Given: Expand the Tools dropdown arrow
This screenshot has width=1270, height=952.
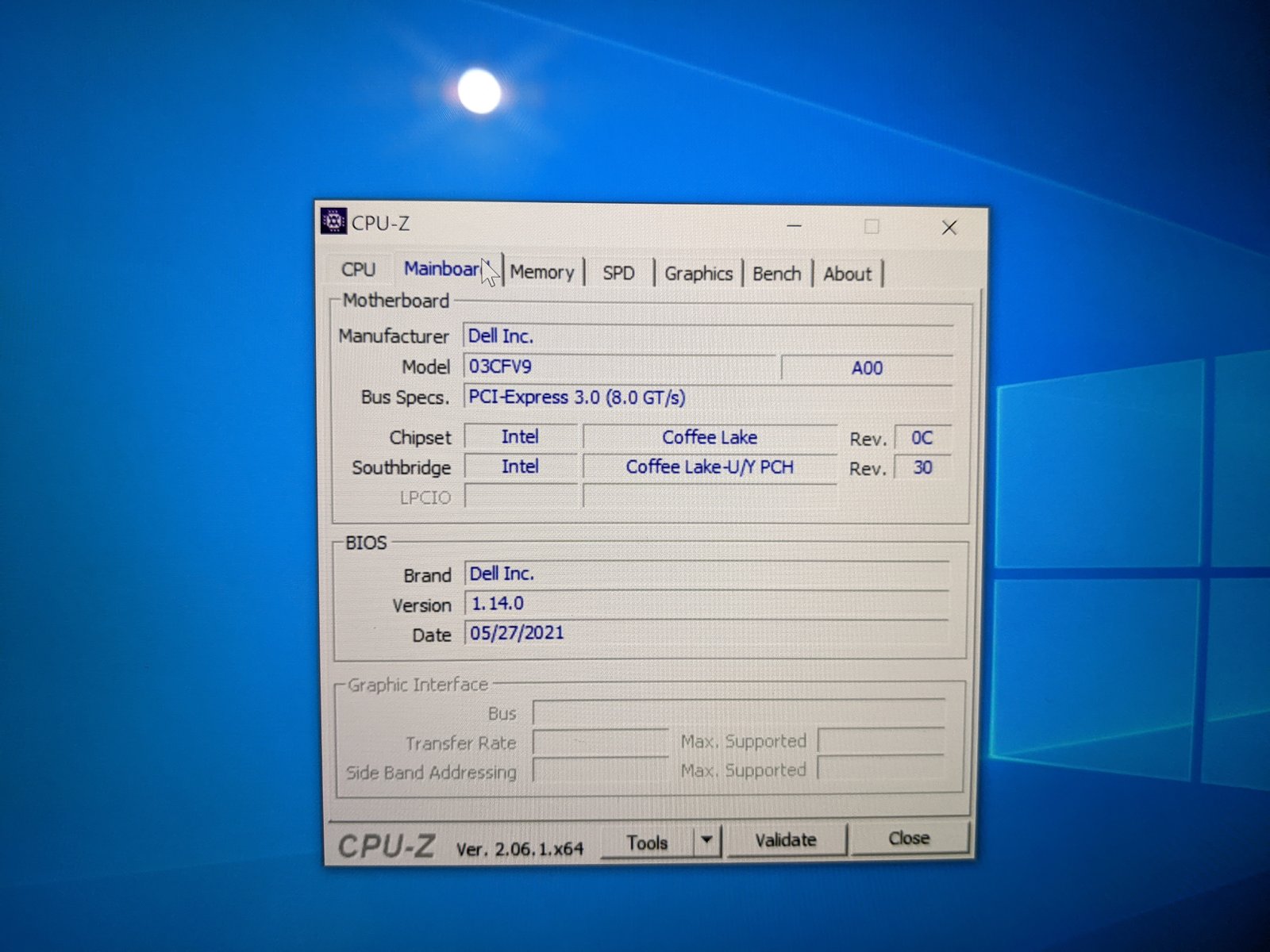Looking at the screenshot, I should coord(706,841).
